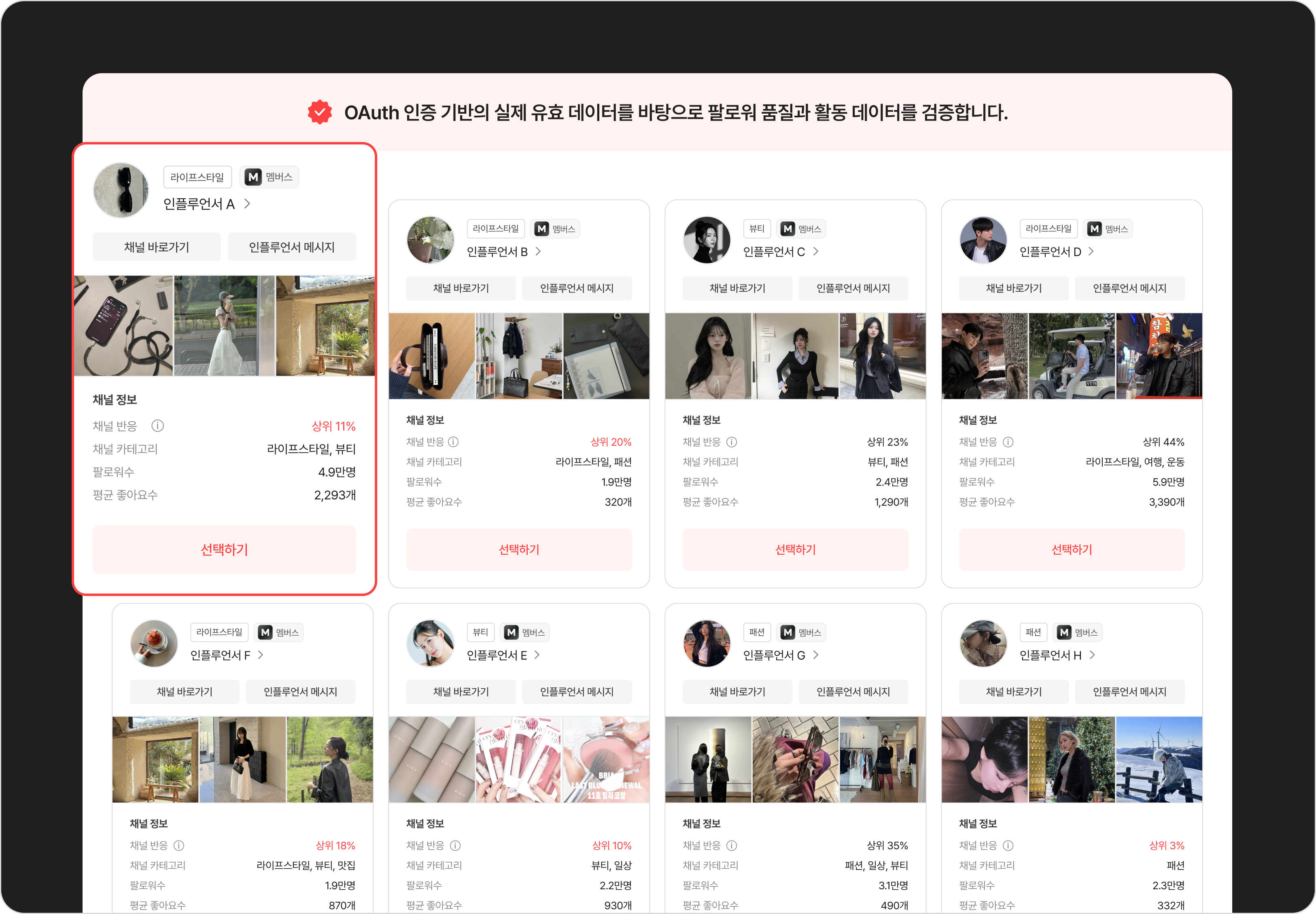Viewport: 1316px width, 914px height.
Task: Click info icon beside 인플루언서 D 채널 반응
Action: (x=1008, y=441)
